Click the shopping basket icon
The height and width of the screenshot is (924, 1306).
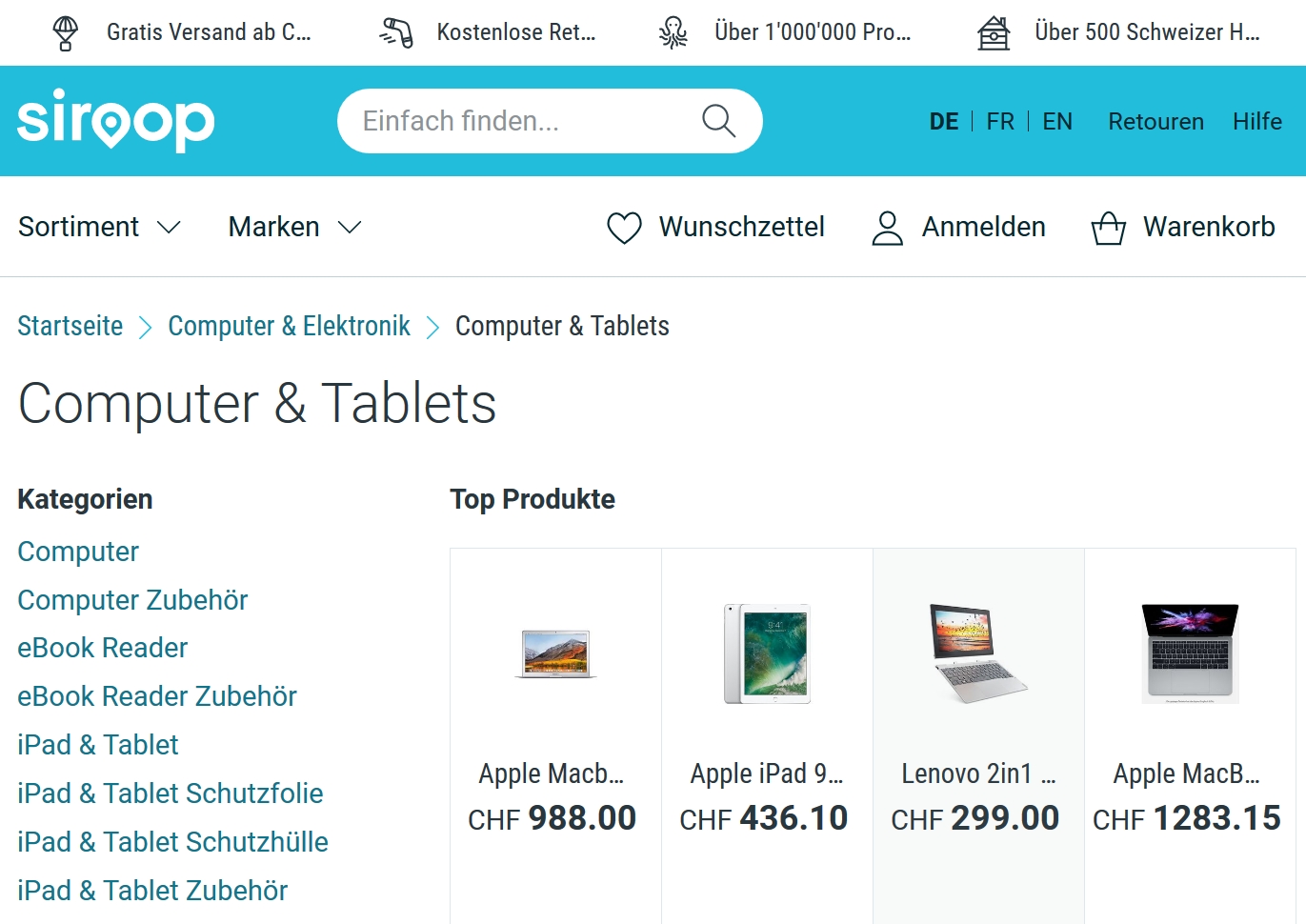1108,228
